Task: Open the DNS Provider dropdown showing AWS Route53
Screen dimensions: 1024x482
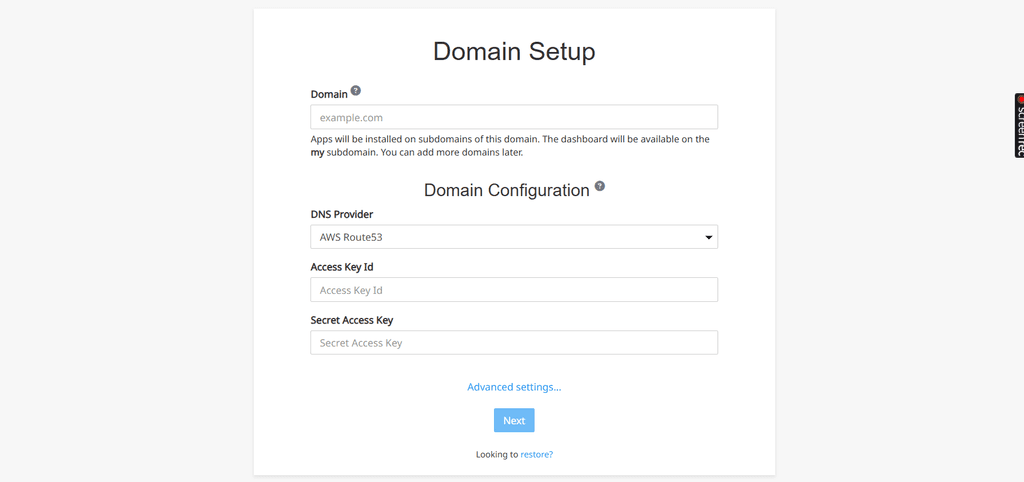Action: pos(514,237)
